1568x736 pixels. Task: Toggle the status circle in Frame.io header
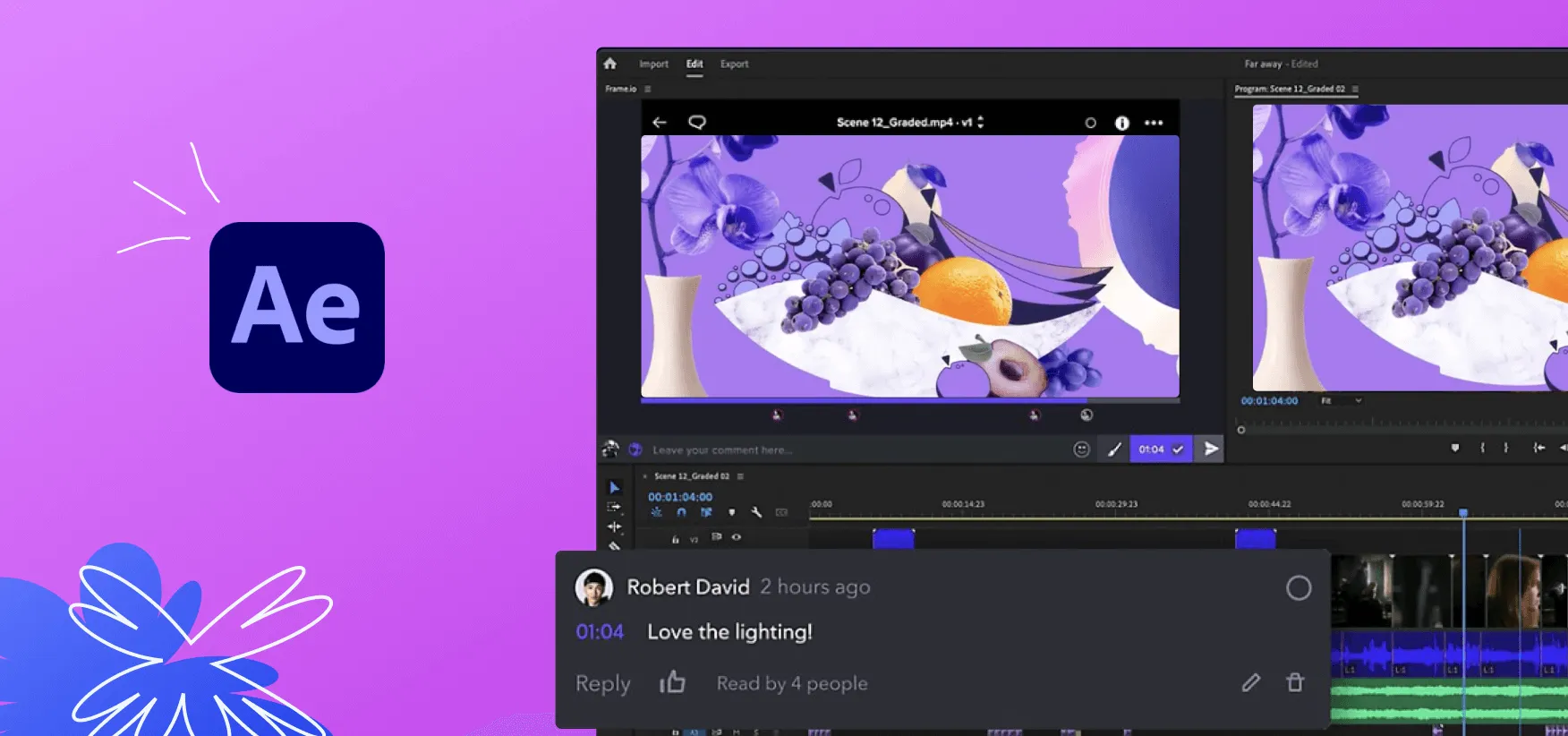pyautogui.click(x=1090, y=124)
